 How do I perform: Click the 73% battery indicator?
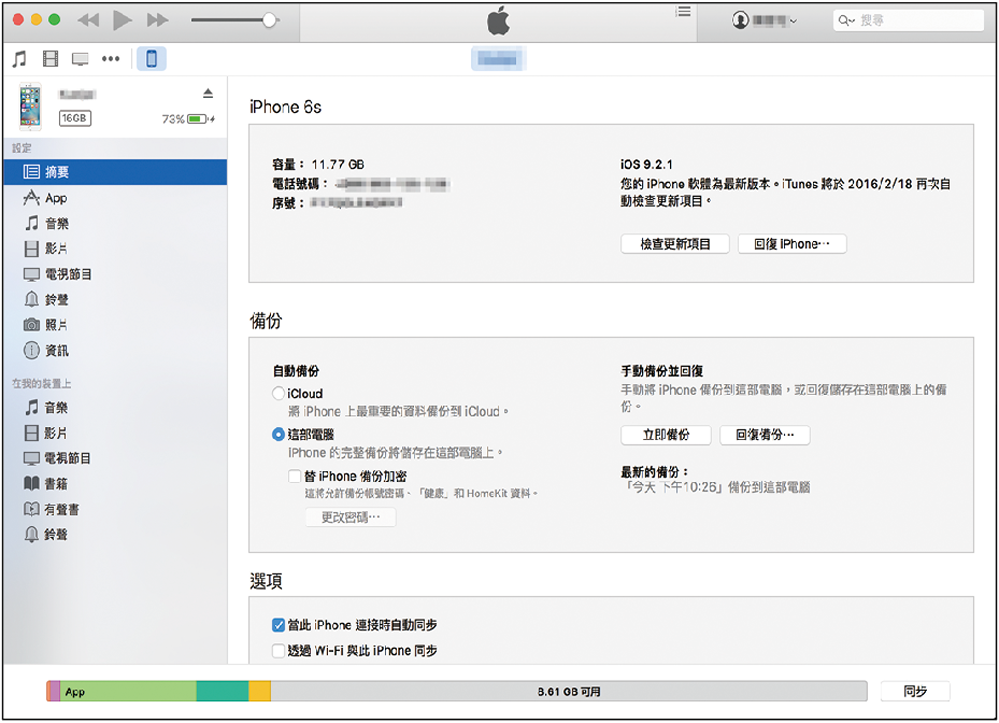188,119
